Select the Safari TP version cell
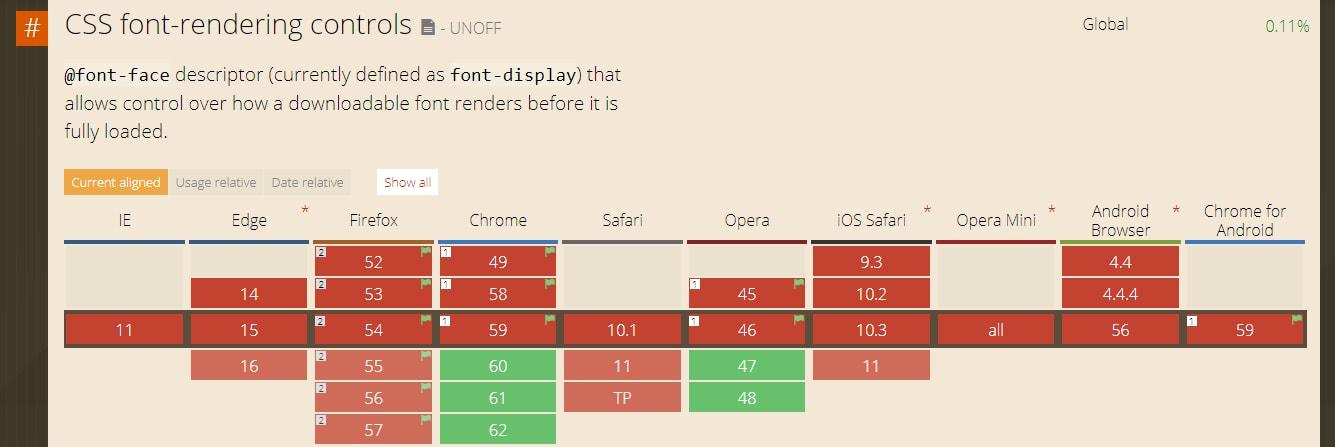Viewport: 1335px width, 447px height. tap(622, 398)
